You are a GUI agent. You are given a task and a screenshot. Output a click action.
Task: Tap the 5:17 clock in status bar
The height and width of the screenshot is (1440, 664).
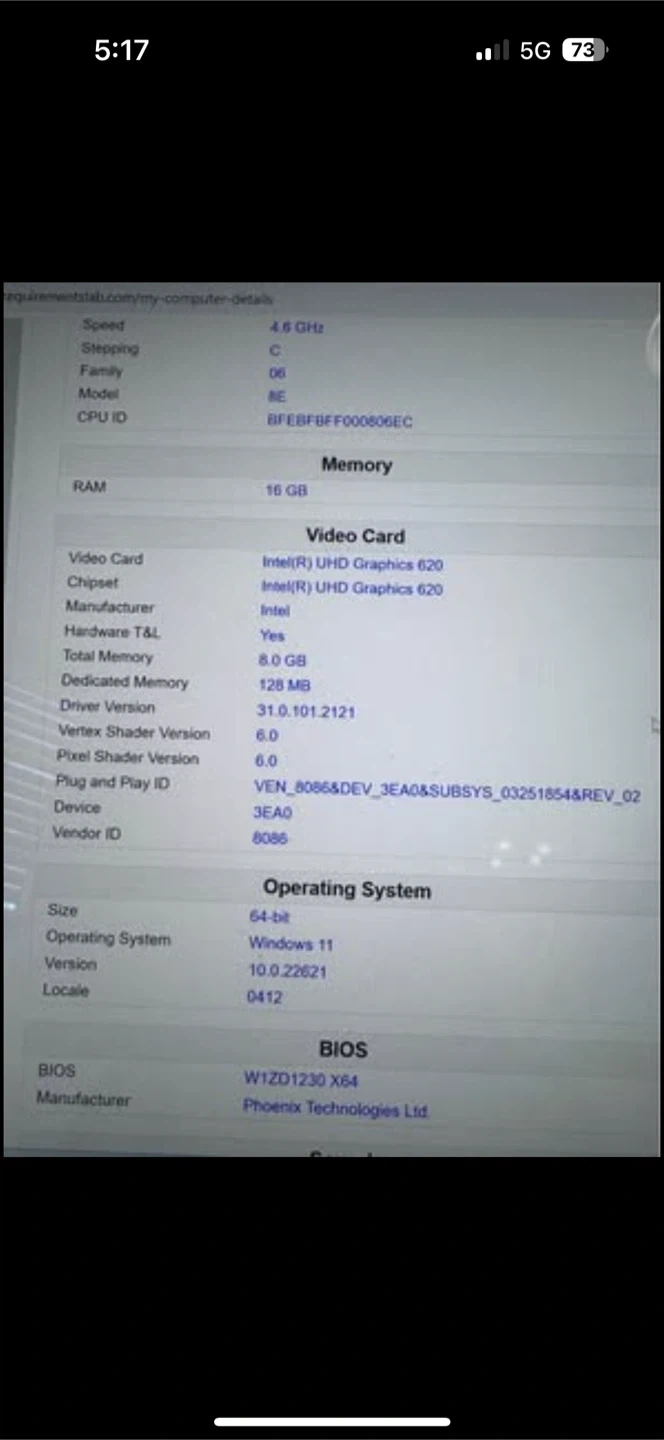click(121, 51)
